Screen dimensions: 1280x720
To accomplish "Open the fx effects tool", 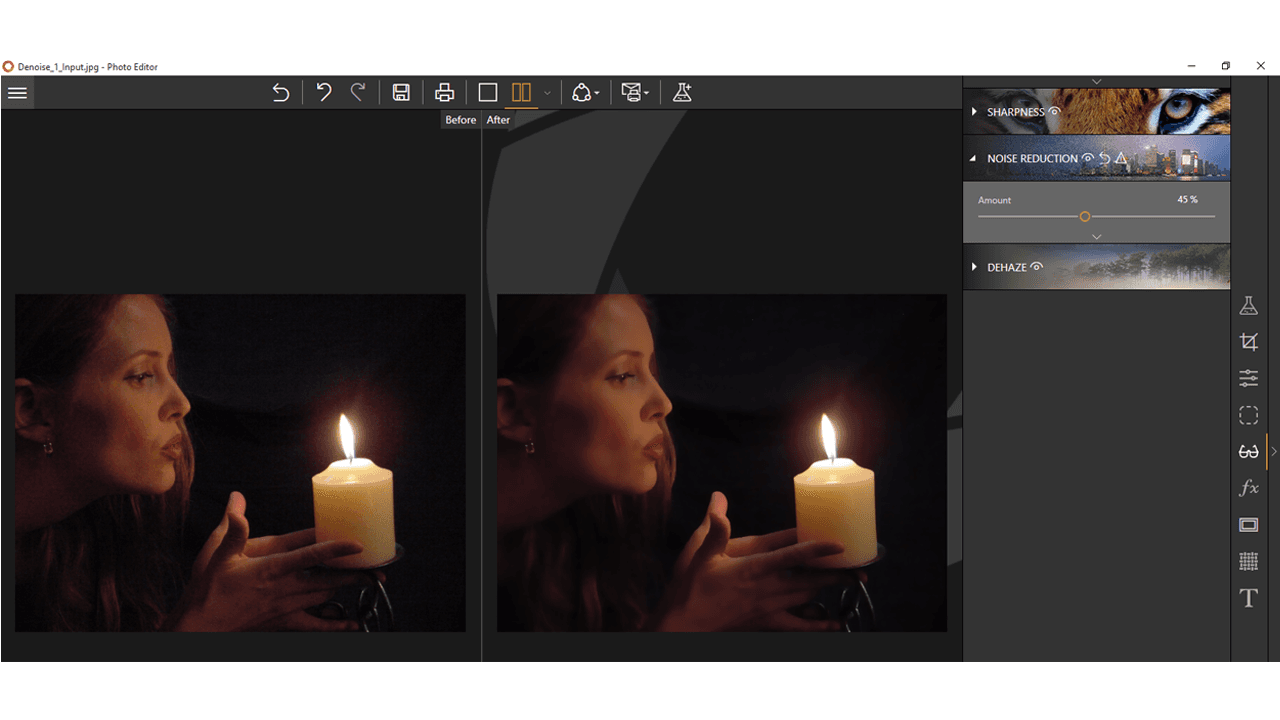I will pyautogui.click(x=1248, y=488).
